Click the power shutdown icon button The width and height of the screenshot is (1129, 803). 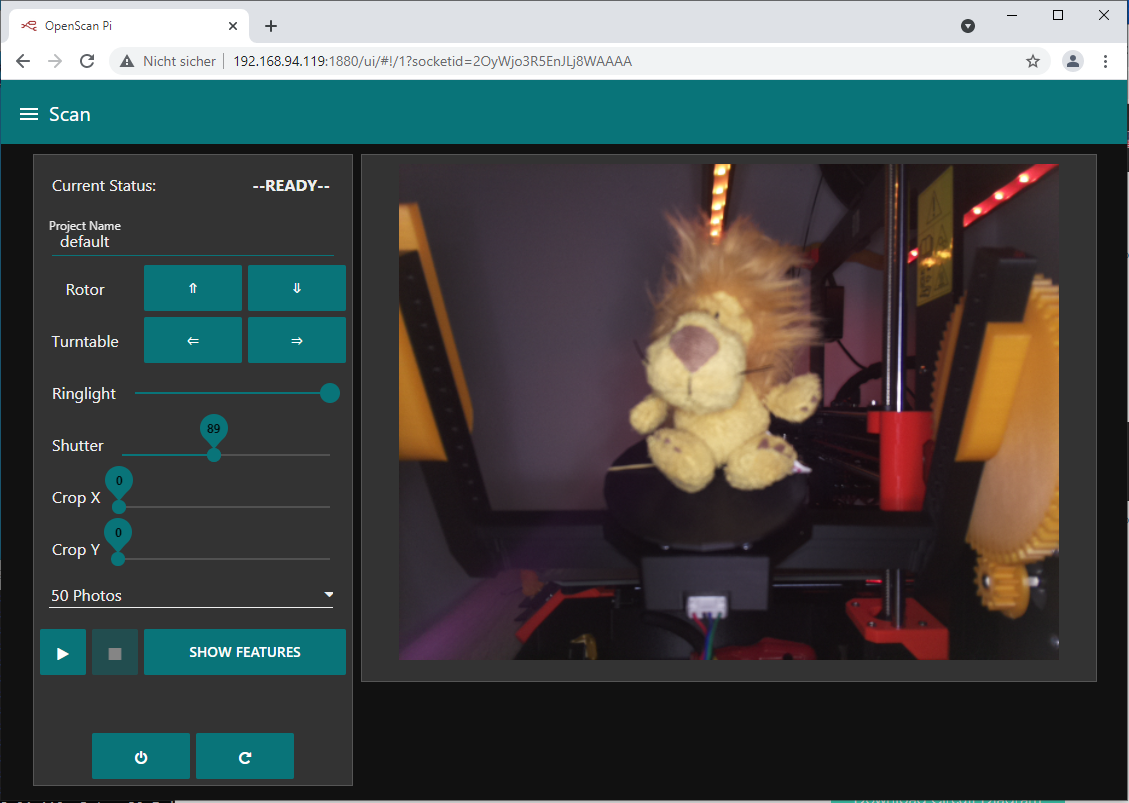tap(141, 756)
